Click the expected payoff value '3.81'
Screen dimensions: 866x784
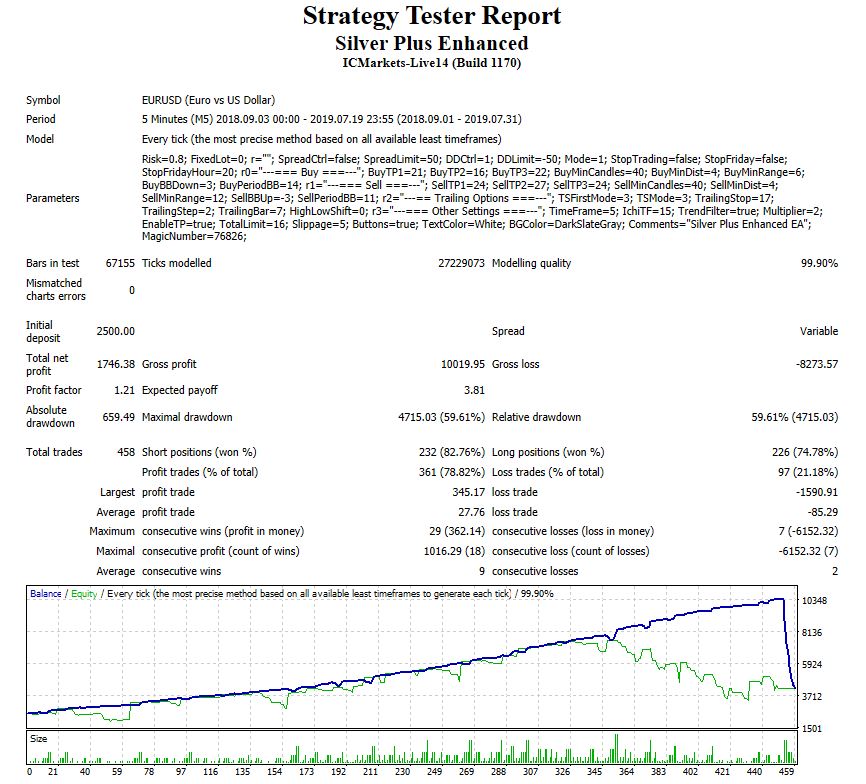[474, 390]
